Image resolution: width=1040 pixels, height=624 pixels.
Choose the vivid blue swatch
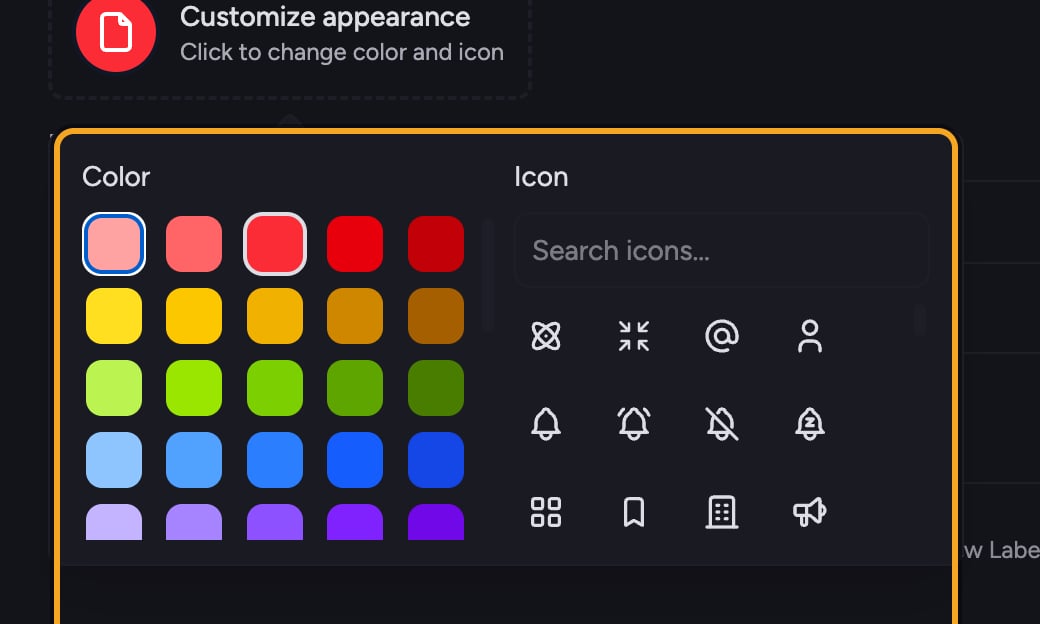click(355, 460)
